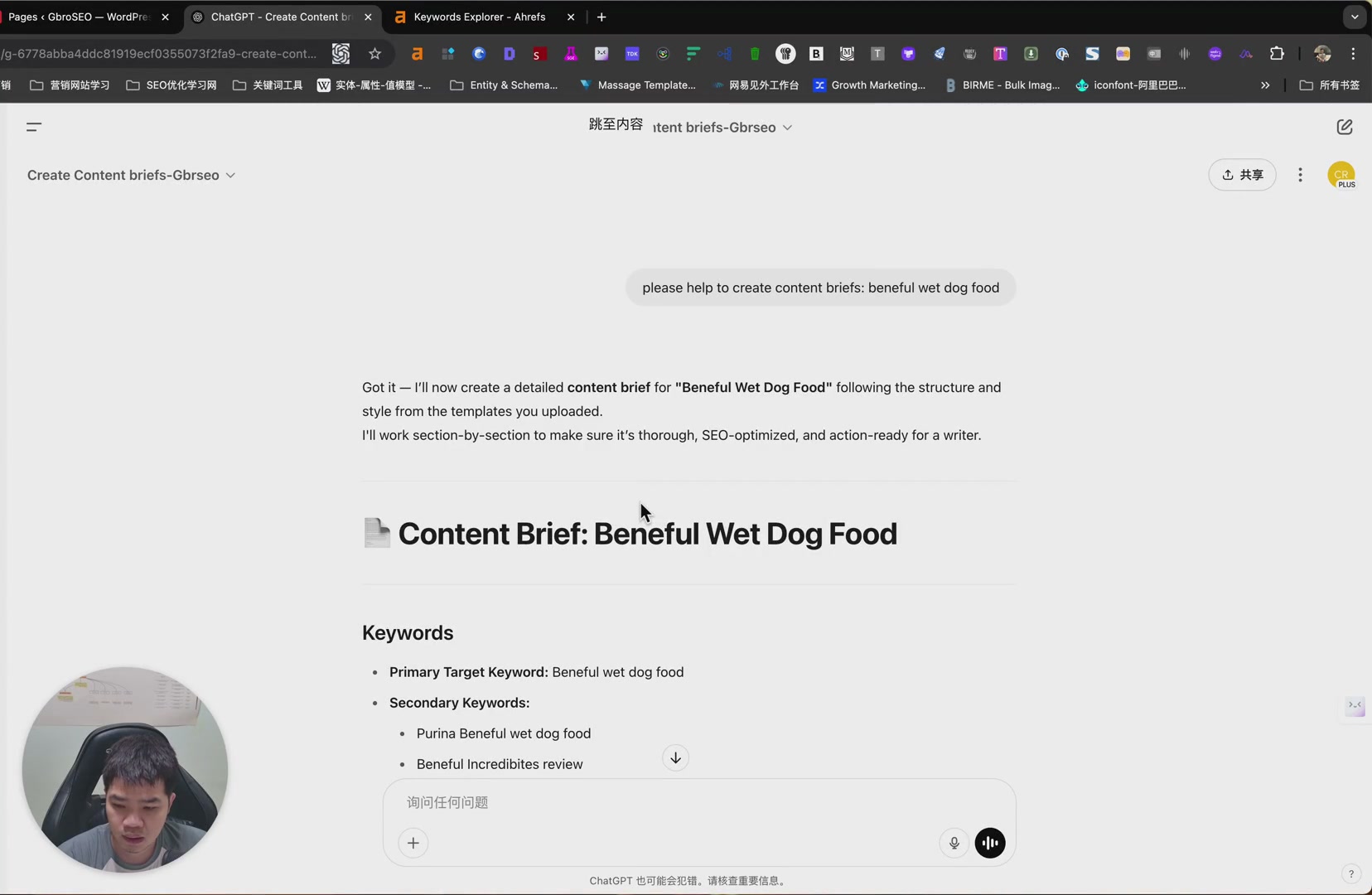Close the Pages GbroSEO WordPress tab

click(x=165, y=17)
